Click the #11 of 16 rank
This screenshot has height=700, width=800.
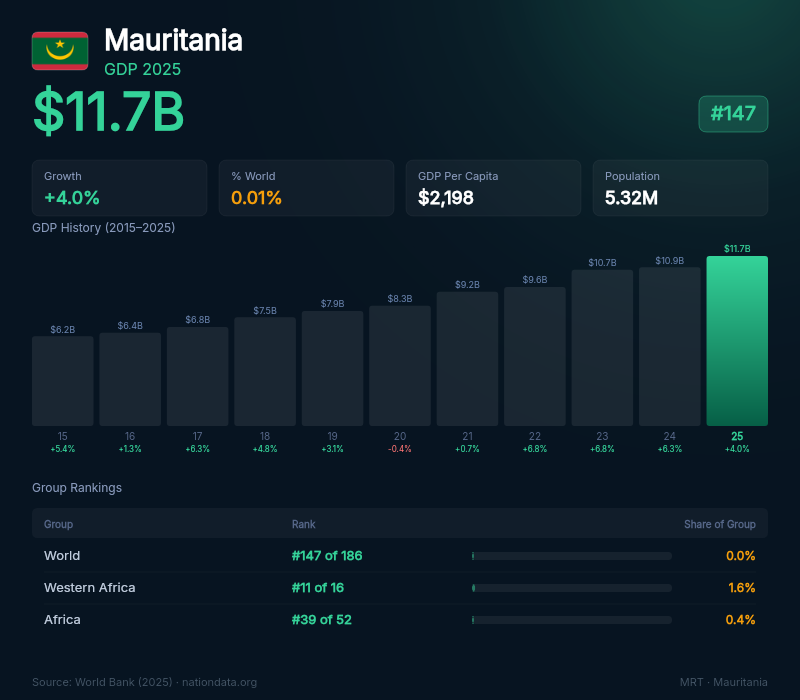(x=318, y=588)
